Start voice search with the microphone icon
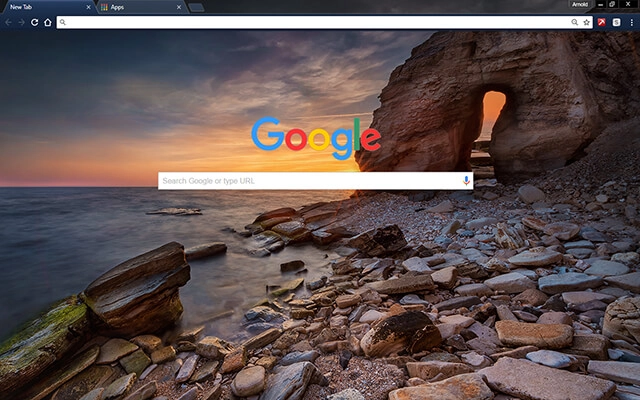Viewport: 640px width, 400px height. [x=466, y=181]
